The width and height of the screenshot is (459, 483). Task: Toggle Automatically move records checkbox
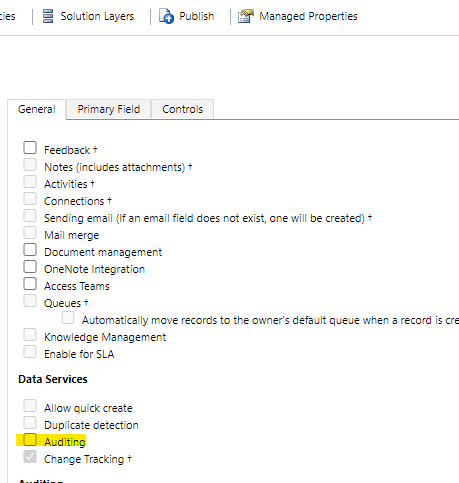[x=68, y=317]
